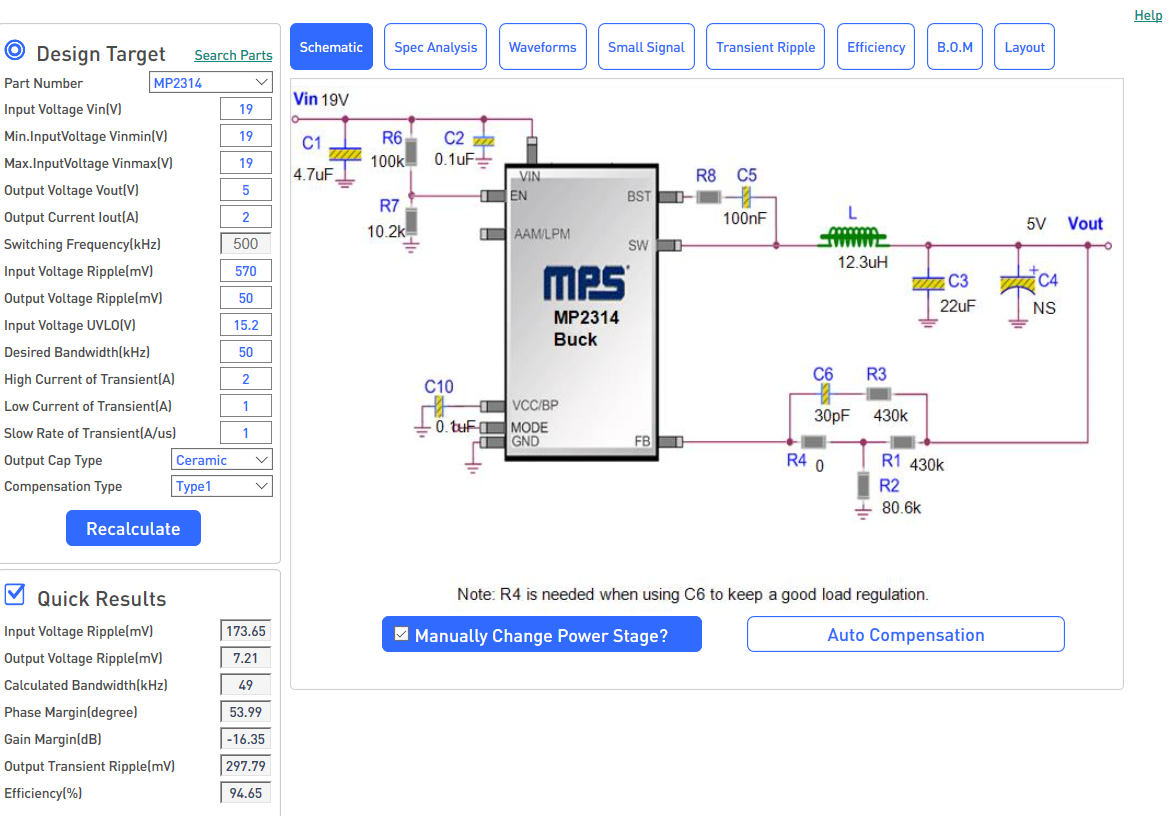Screen dimensions: 1176x816
Task: Select the C3 output capacitor symbol
Action: click(x=928, y=284)
